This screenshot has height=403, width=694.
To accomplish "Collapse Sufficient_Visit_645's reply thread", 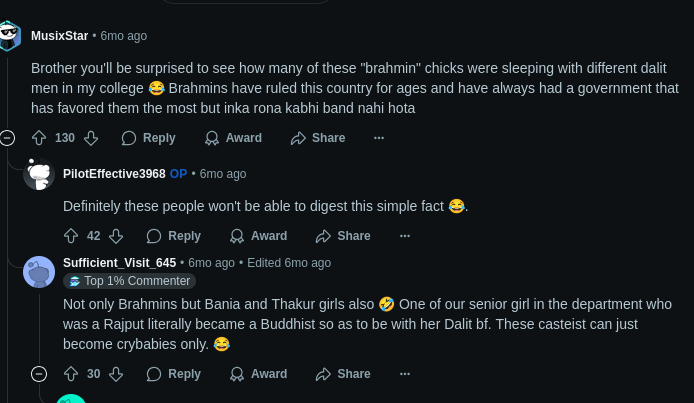I will [x=39, y=374].
